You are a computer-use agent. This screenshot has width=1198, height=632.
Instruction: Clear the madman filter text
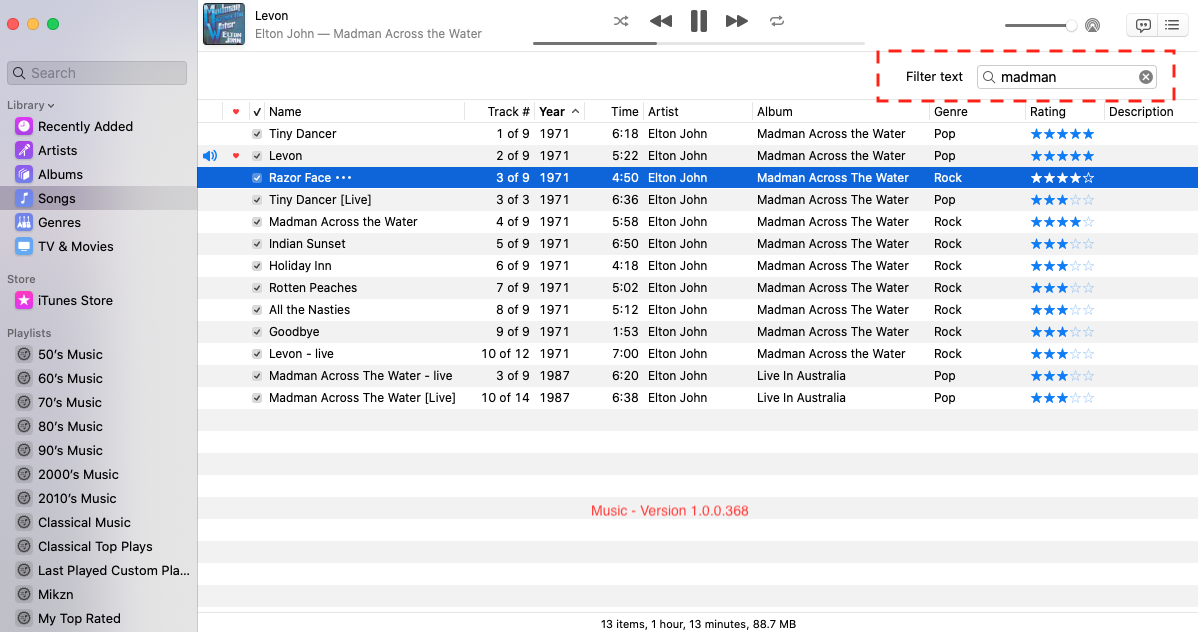[1145, 76]
